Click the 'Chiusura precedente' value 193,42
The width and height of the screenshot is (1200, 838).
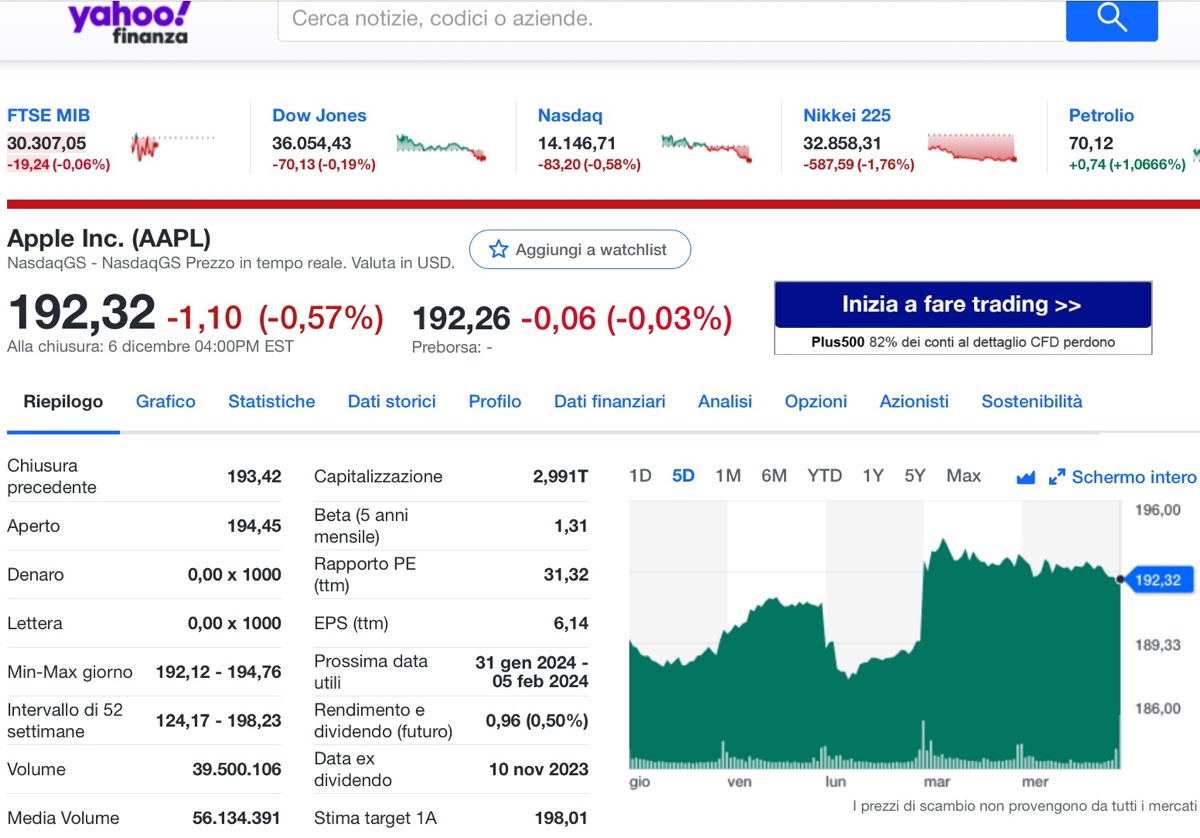(x=254, y=477)
